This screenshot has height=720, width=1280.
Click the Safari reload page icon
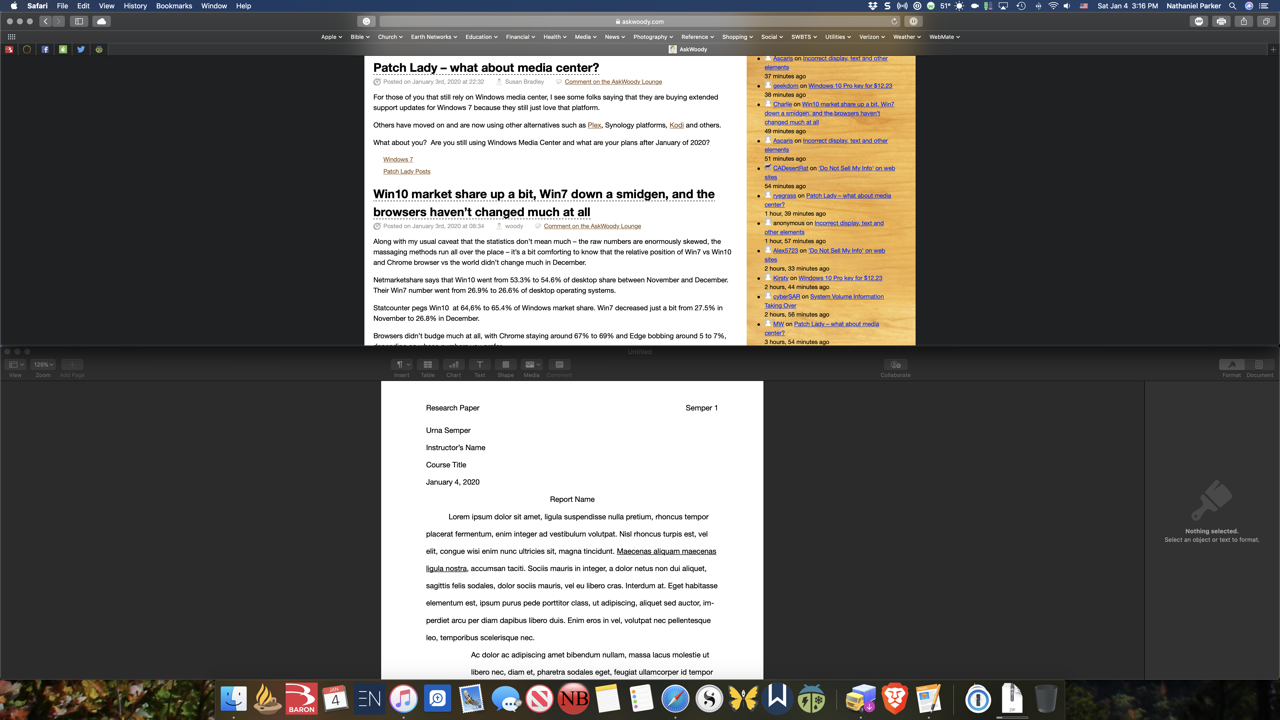click(894, 21)
